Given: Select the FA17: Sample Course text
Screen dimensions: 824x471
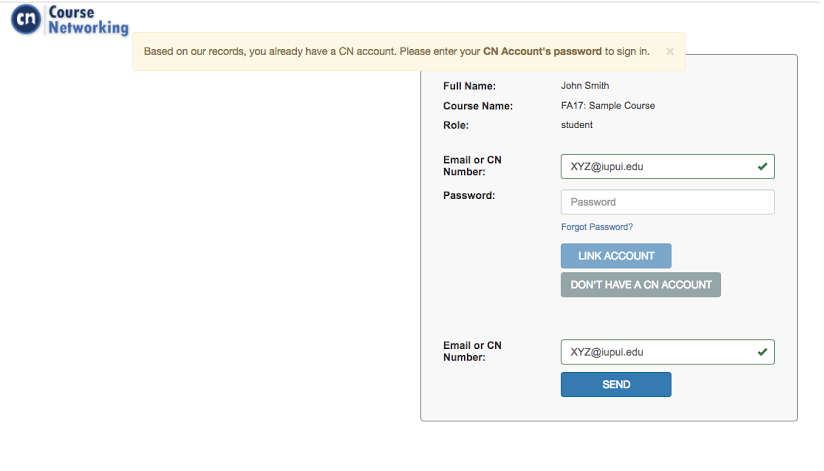Looking at the screenshot, I should click(x=608, y=106).
